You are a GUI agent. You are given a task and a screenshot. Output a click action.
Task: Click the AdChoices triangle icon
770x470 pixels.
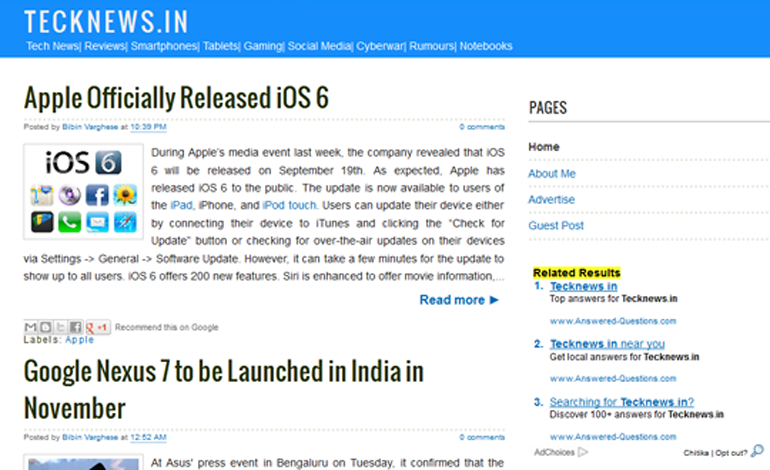click(582, 452)
